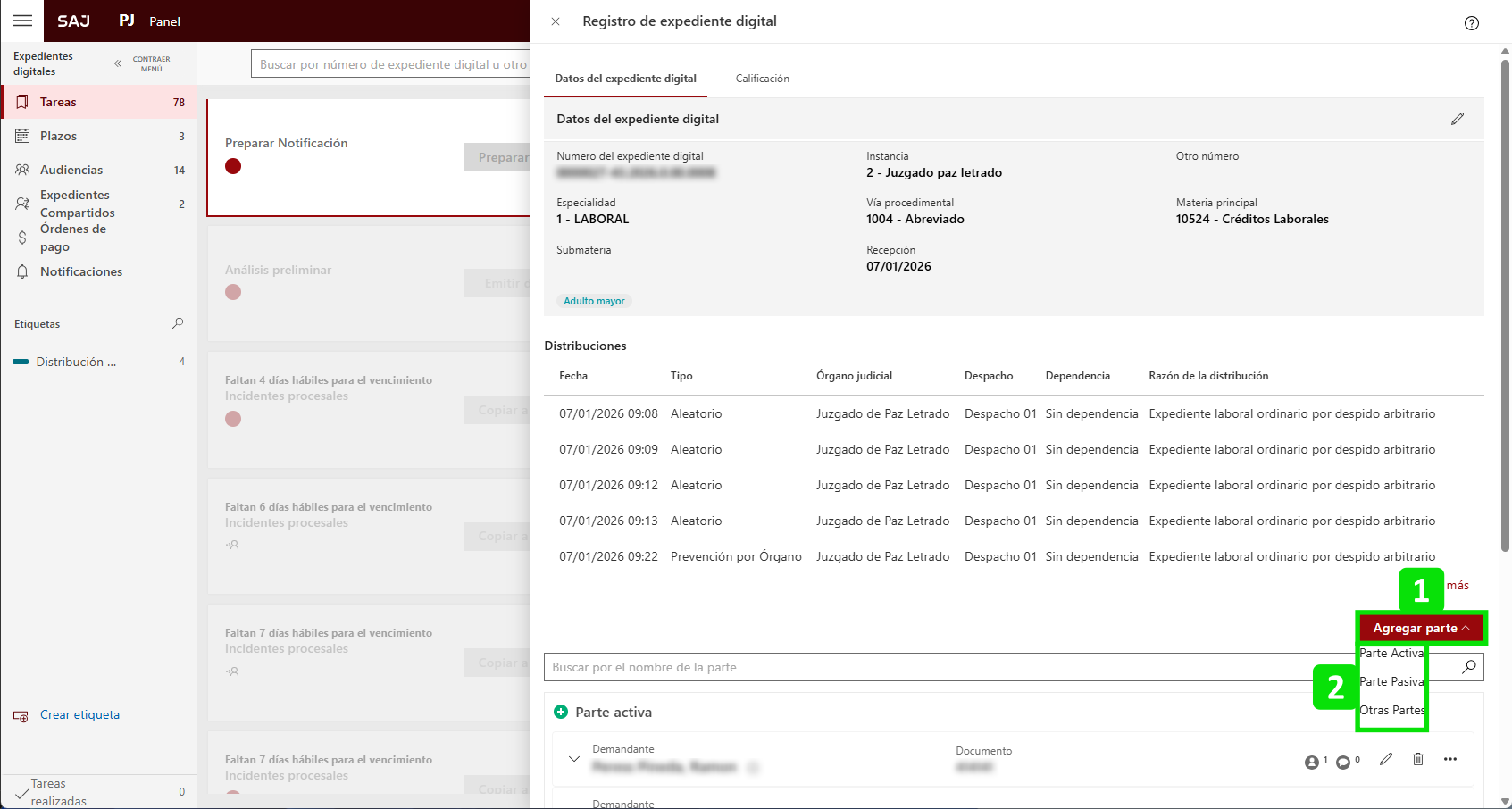1512x809 pixels.
Task: Click the help question mark icon
Action: tap(1471, 23)
